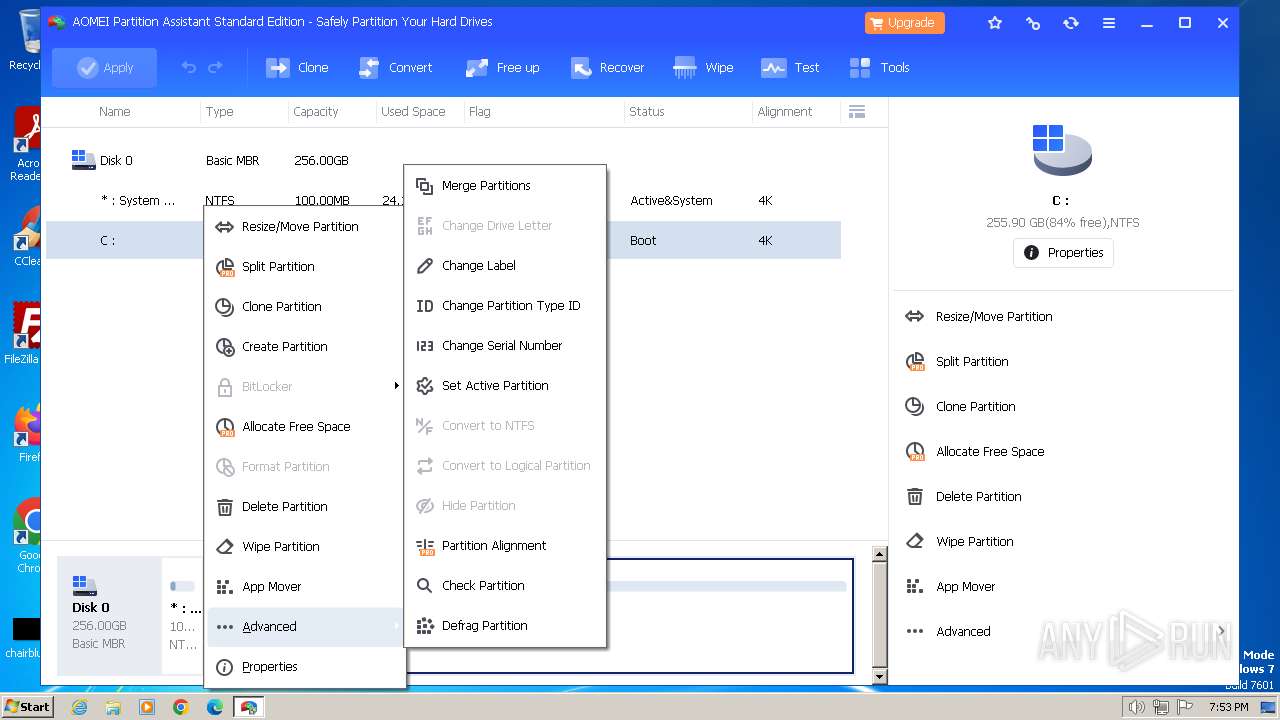Select Partition Alignment in the submenu
Screen dimensions: 1280x720
(x=505, y=546)
